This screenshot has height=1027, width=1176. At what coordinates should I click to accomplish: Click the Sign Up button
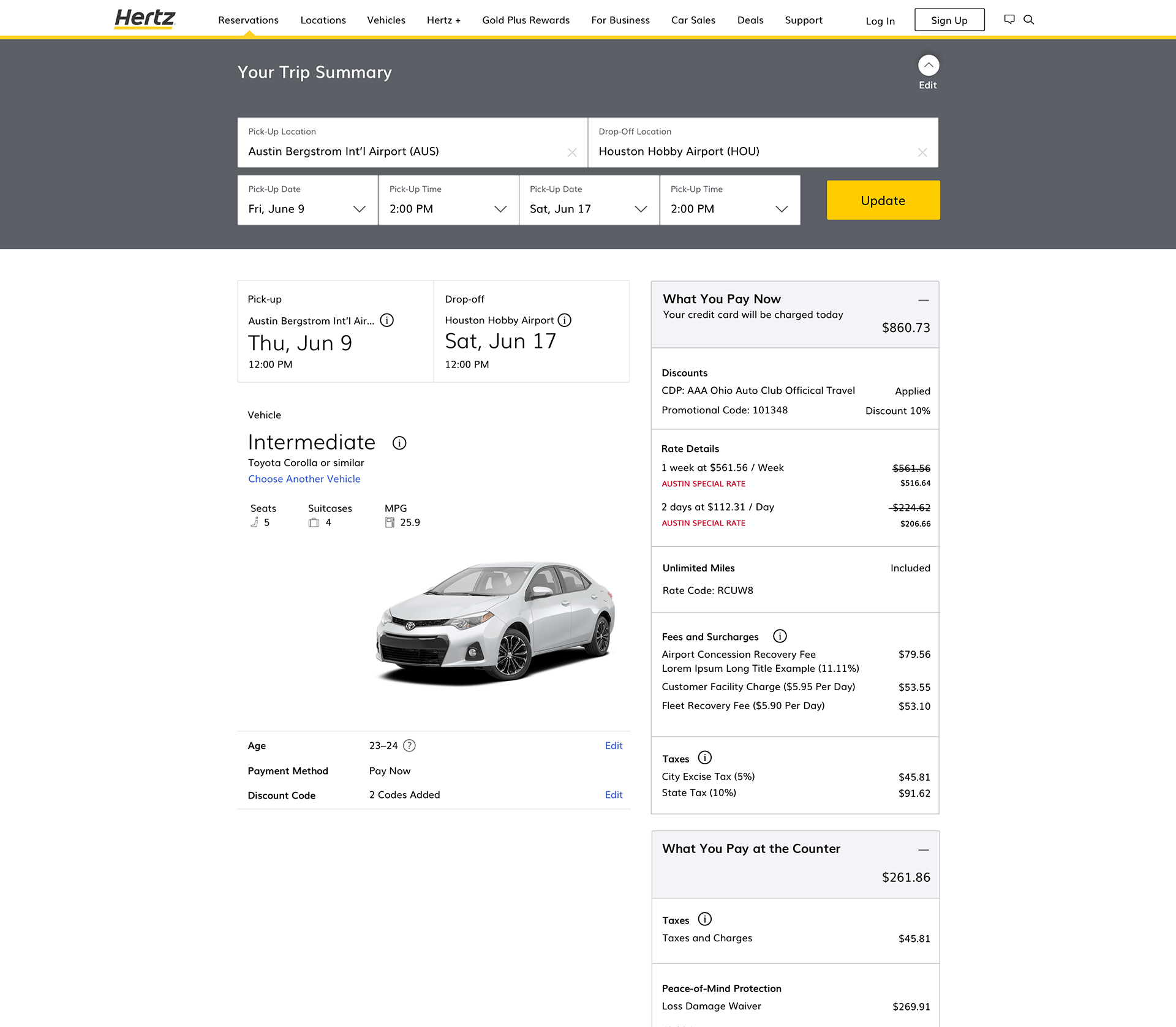pyautogui.click(x=949, y=20)
